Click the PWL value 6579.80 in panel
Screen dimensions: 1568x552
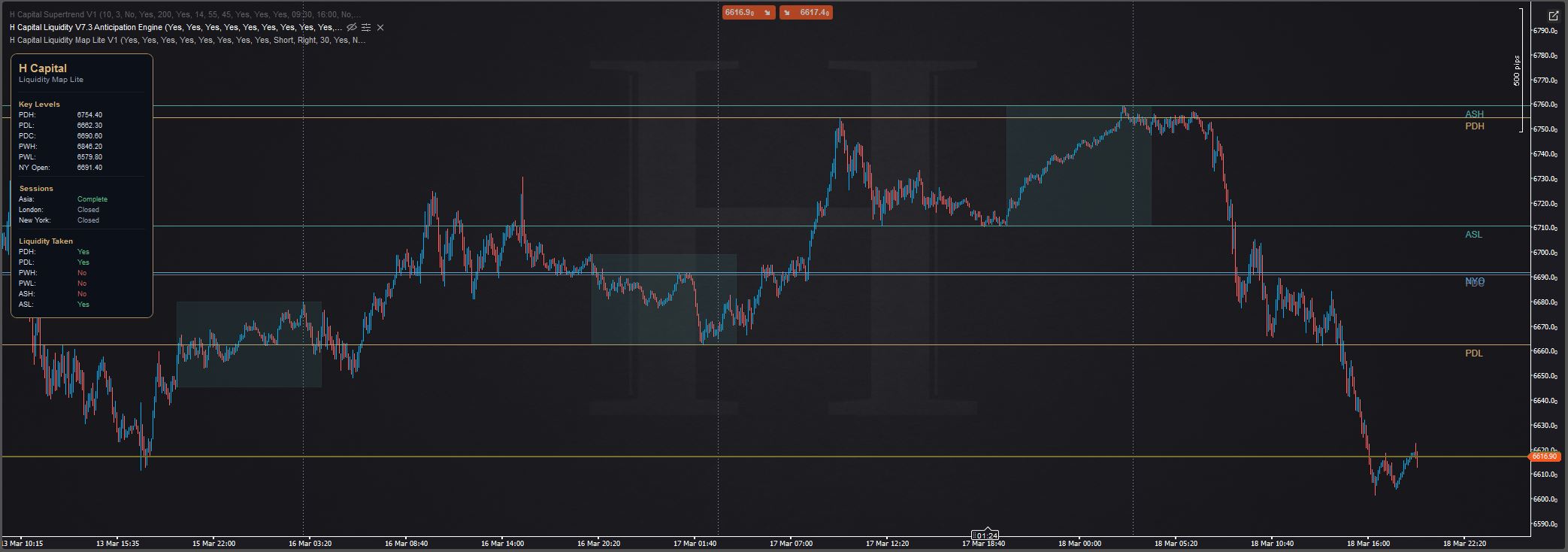tap(89, 157)
